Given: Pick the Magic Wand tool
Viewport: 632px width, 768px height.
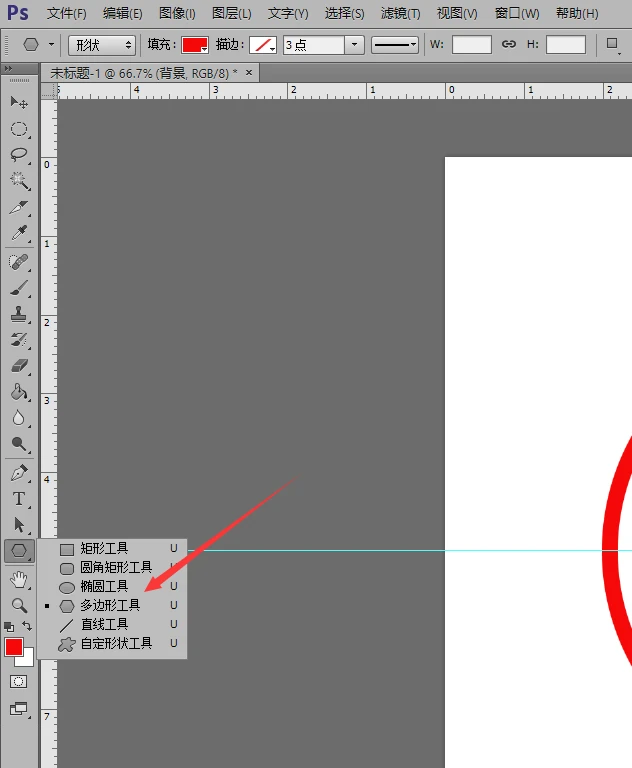Looking at the screenshot, I should 19,181.
